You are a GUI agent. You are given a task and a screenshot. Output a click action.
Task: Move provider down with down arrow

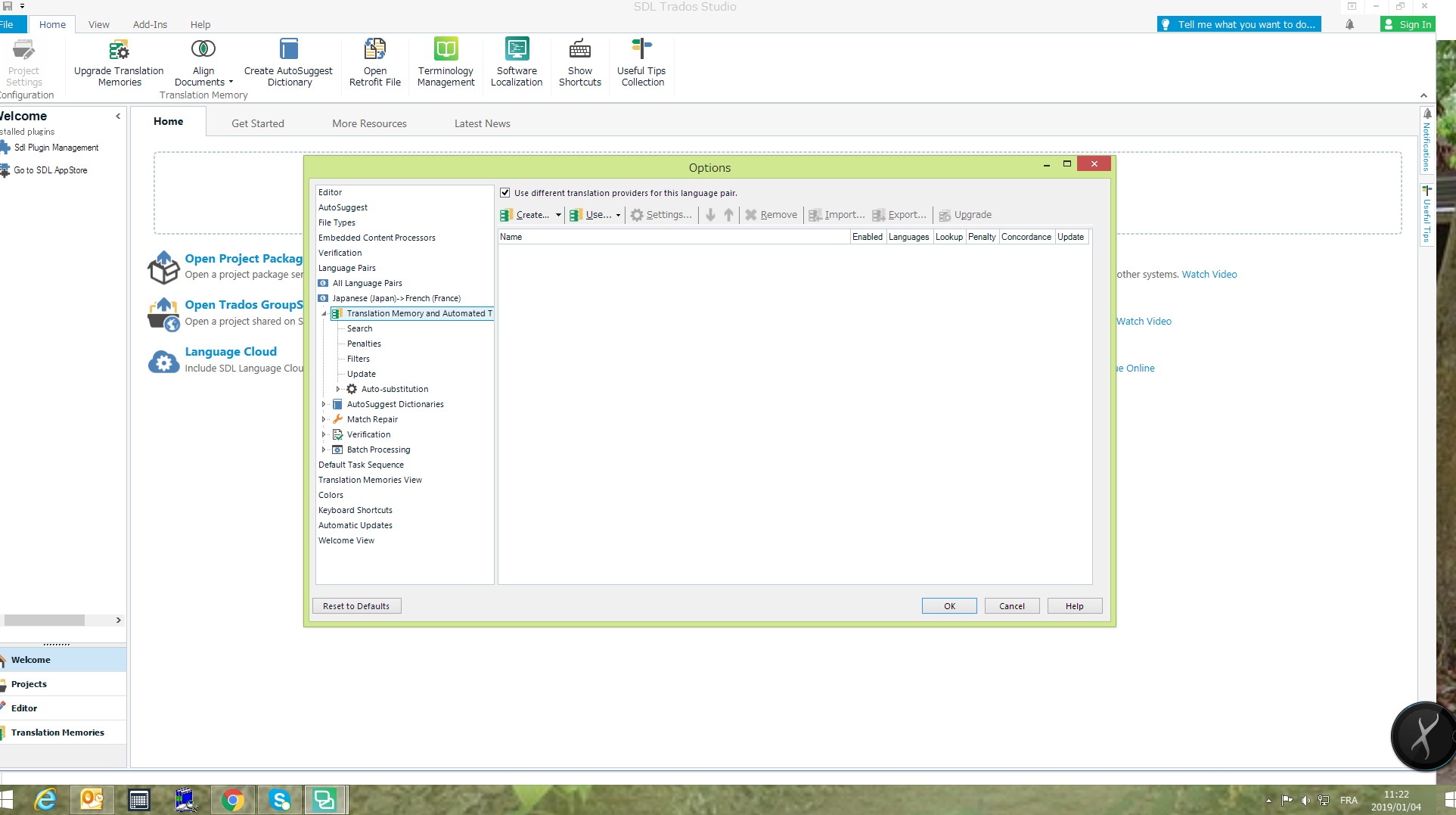pyautogui.click(x=710, y=215)
